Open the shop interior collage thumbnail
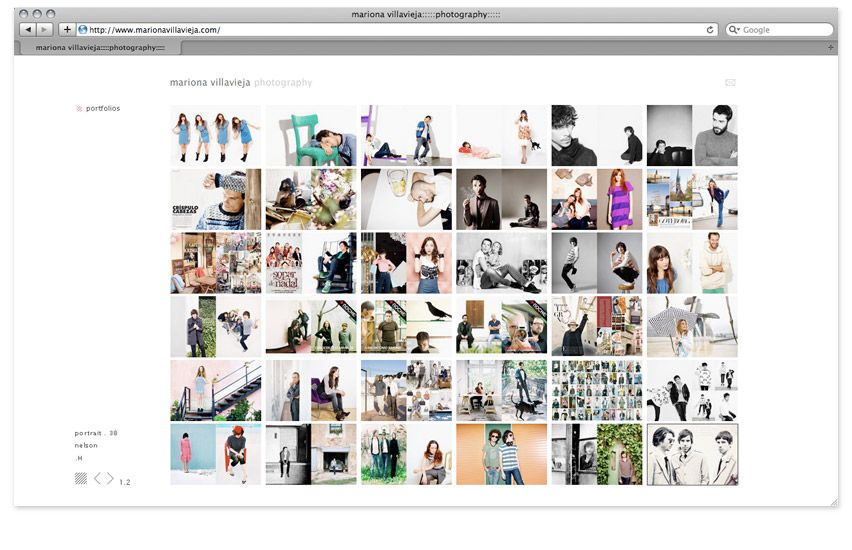The image size is (852, 550). [216, 263]
